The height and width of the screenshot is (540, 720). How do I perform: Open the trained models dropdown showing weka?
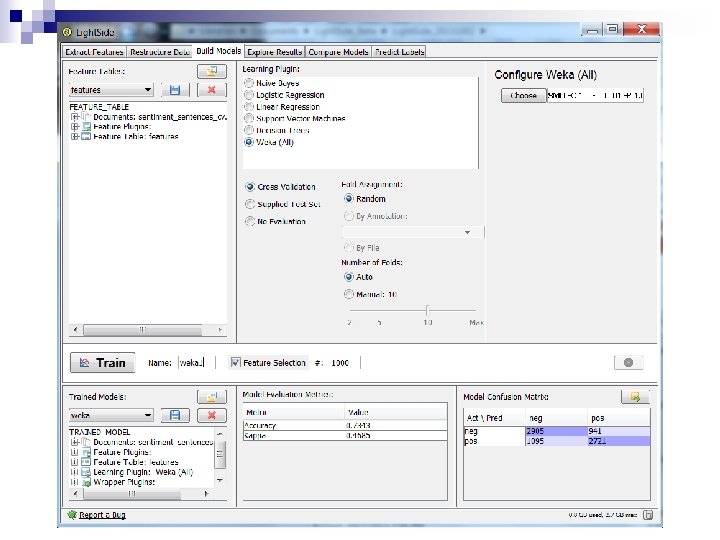(x=111, y=416)
